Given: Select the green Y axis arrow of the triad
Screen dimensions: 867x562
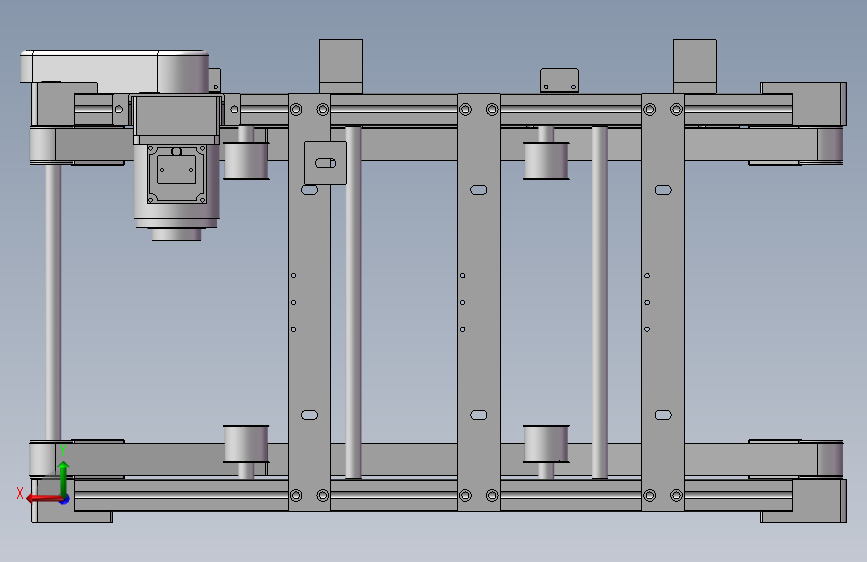Looking at the screenshot, I should click(64, 478).
